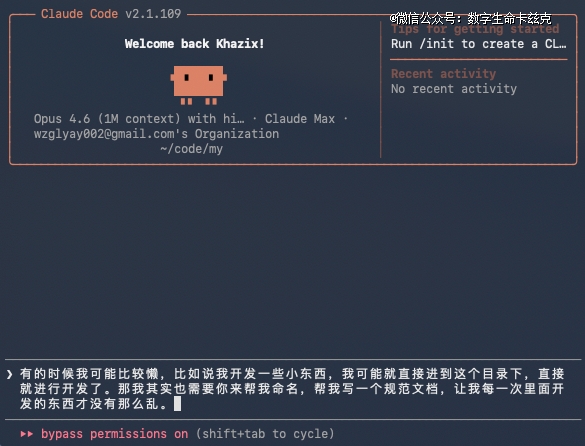The image size is (585, 446).
Task: Click the wzglyay002@gmail.com's Organization text
Action: coord(156,134)
